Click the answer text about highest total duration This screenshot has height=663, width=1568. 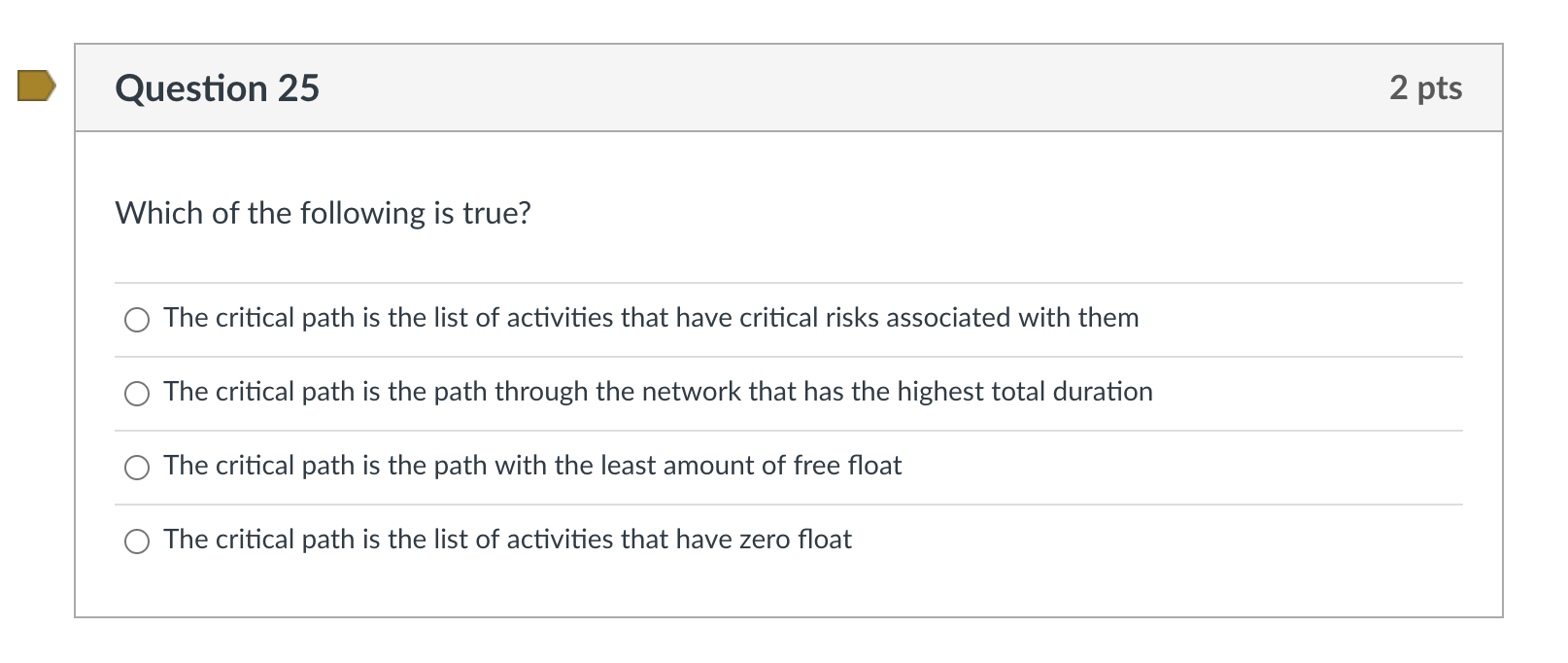pos(658,392)
